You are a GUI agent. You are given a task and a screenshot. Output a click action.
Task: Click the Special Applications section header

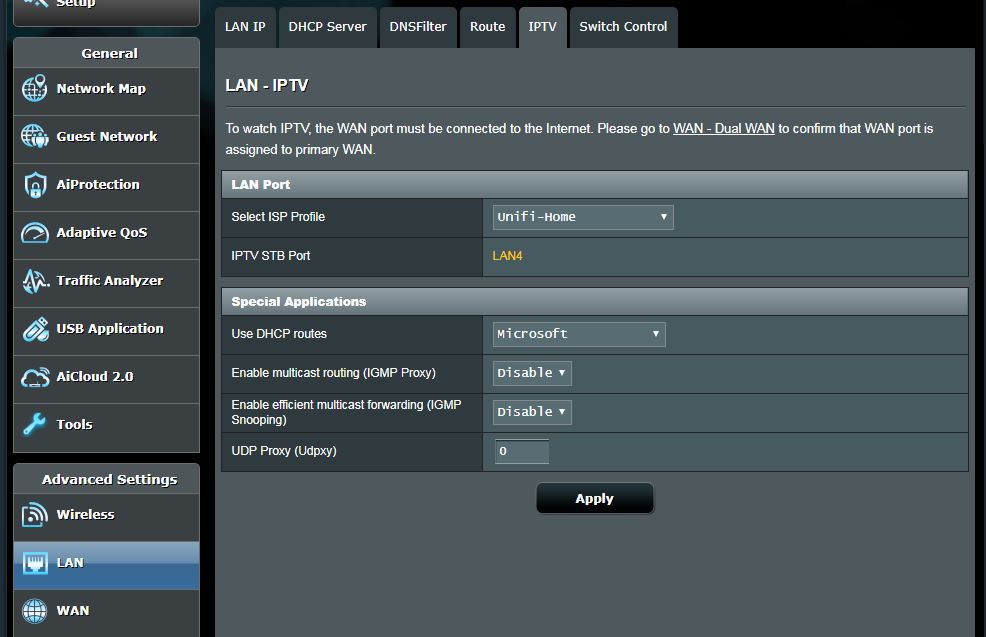point(594,302)
